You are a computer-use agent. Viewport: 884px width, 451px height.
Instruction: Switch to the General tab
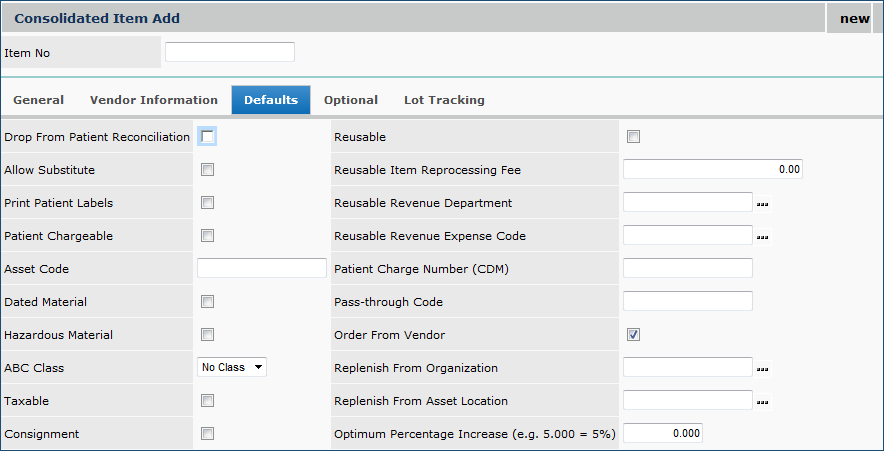click(x=39, y=100)
